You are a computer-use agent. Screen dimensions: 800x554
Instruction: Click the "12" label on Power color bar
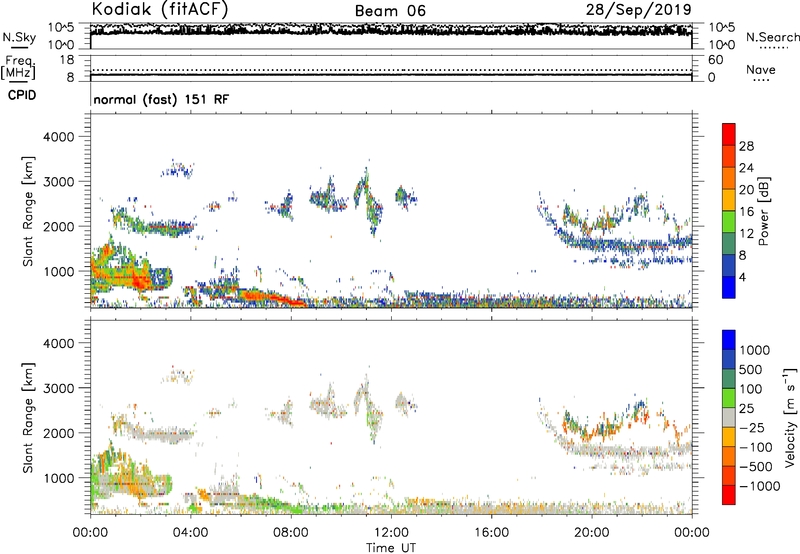(x=746, y=234)
